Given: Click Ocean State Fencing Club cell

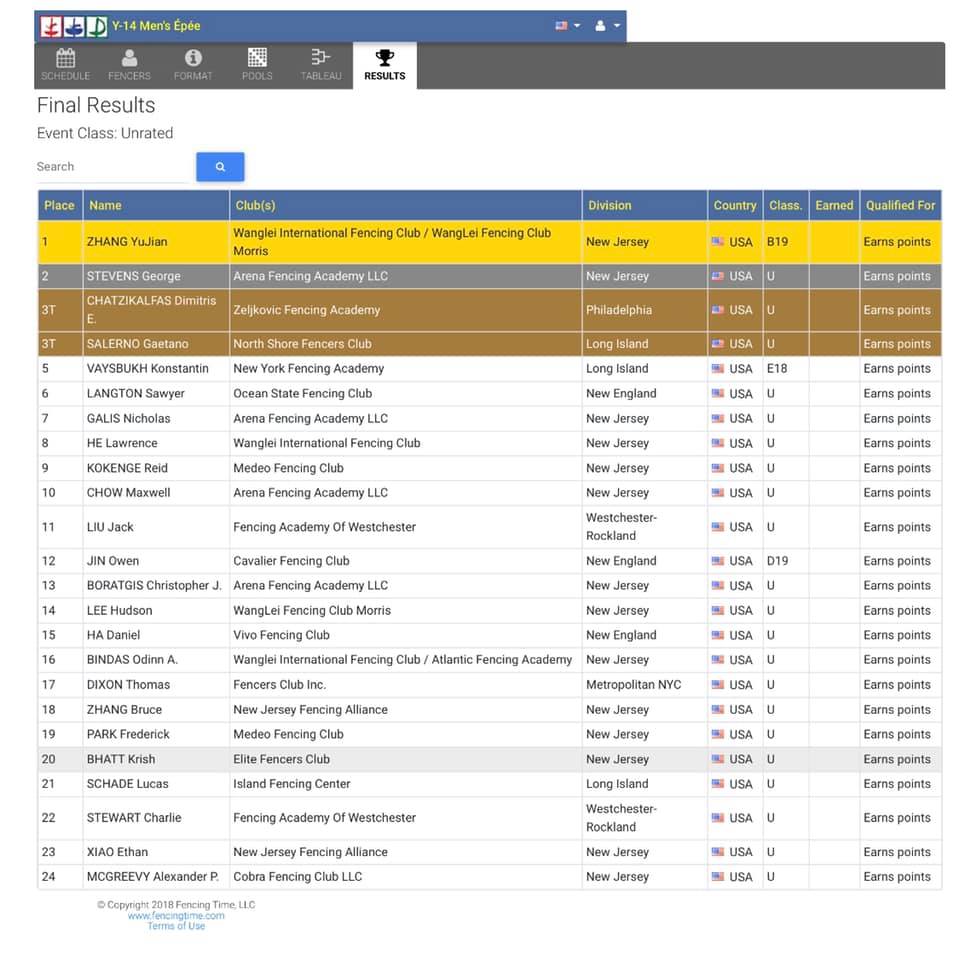Looking at the screenshot, I should point(405,394).
